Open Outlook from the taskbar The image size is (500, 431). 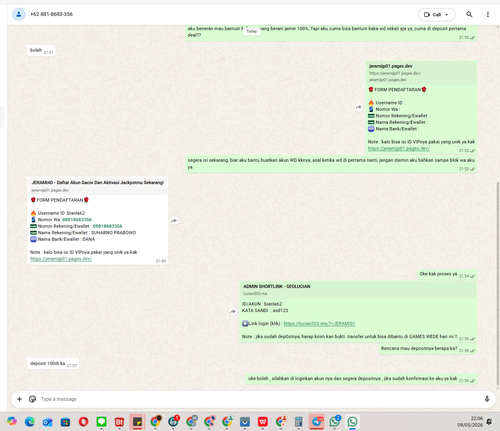[x=48, y=422]
